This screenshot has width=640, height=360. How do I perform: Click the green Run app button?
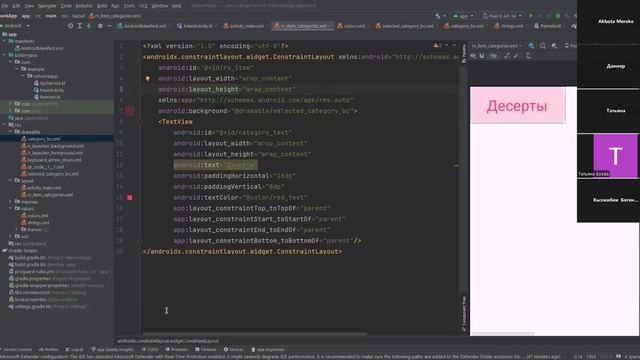[x=531, y=16]
